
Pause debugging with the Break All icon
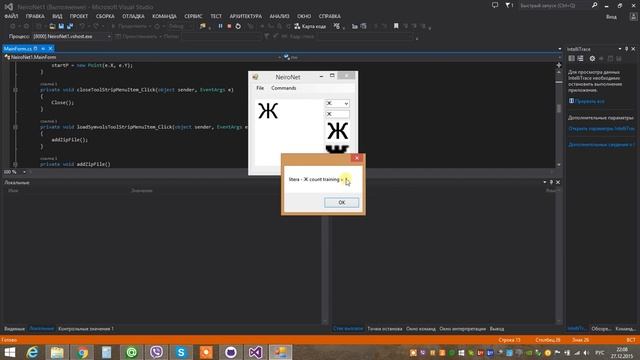[220, 26]
